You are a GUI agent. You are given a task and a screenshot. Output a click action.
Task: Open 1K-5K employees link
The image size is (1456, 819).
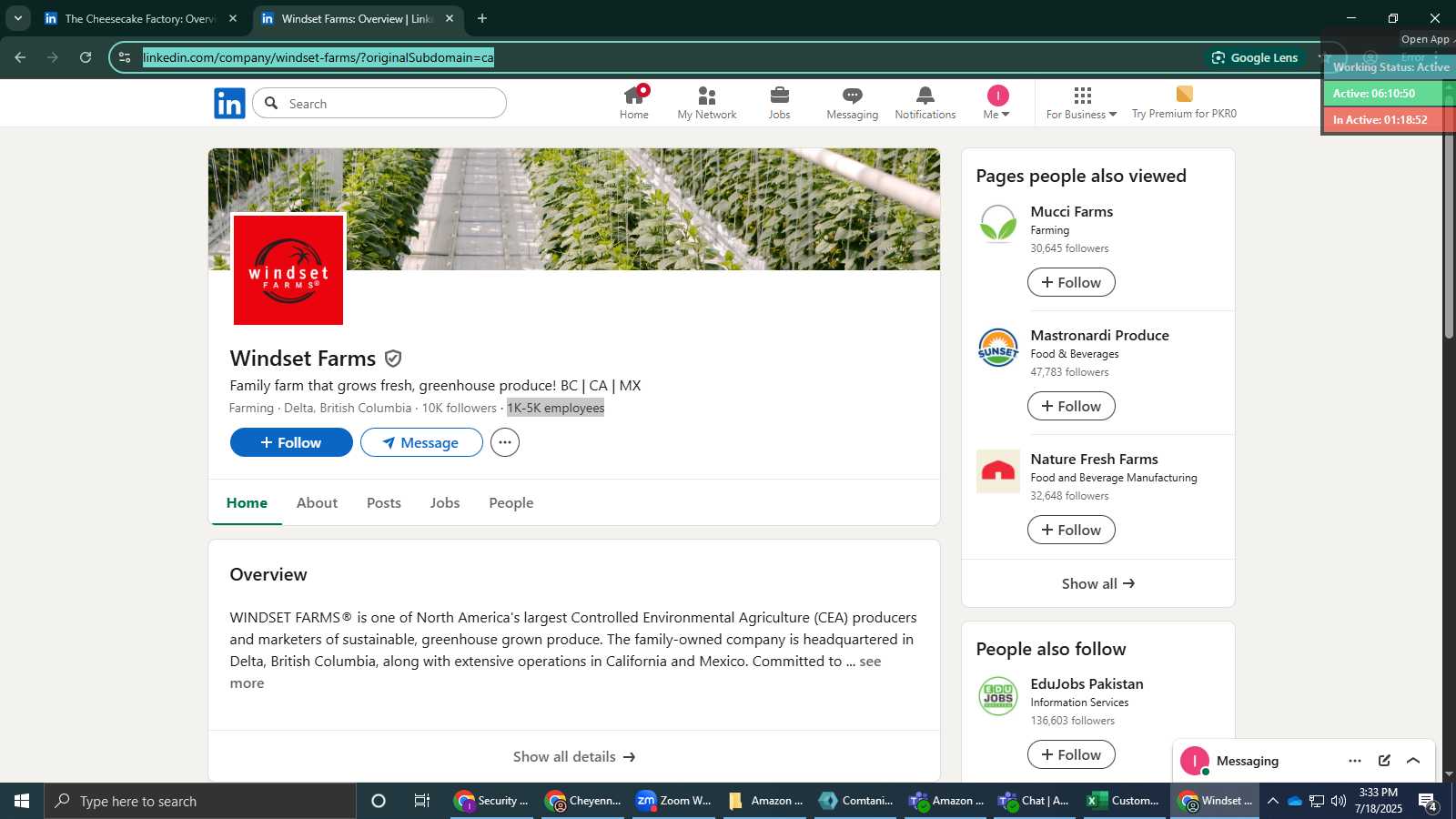[556, 408]
